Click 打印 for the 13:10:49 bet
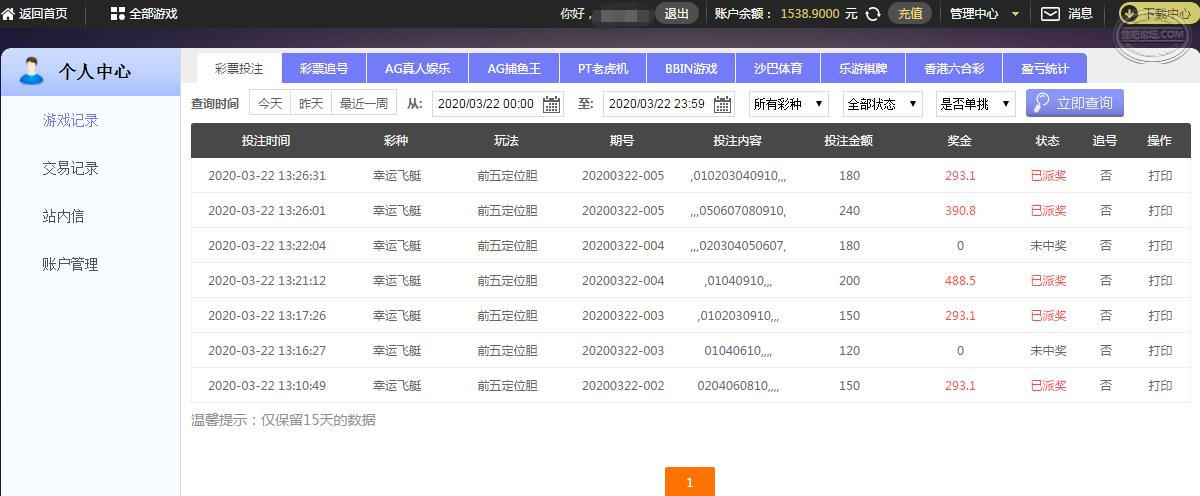1200x496 pixels. [1160, 386]
